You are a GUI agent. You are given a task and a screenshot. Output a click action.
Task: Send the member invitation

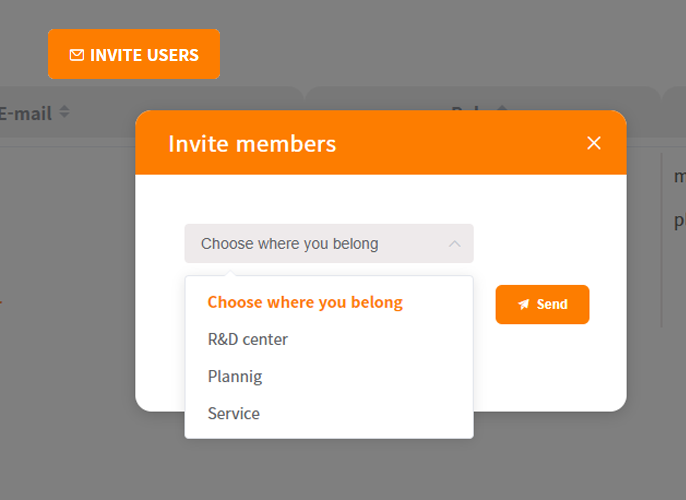(x=542, y=304)
